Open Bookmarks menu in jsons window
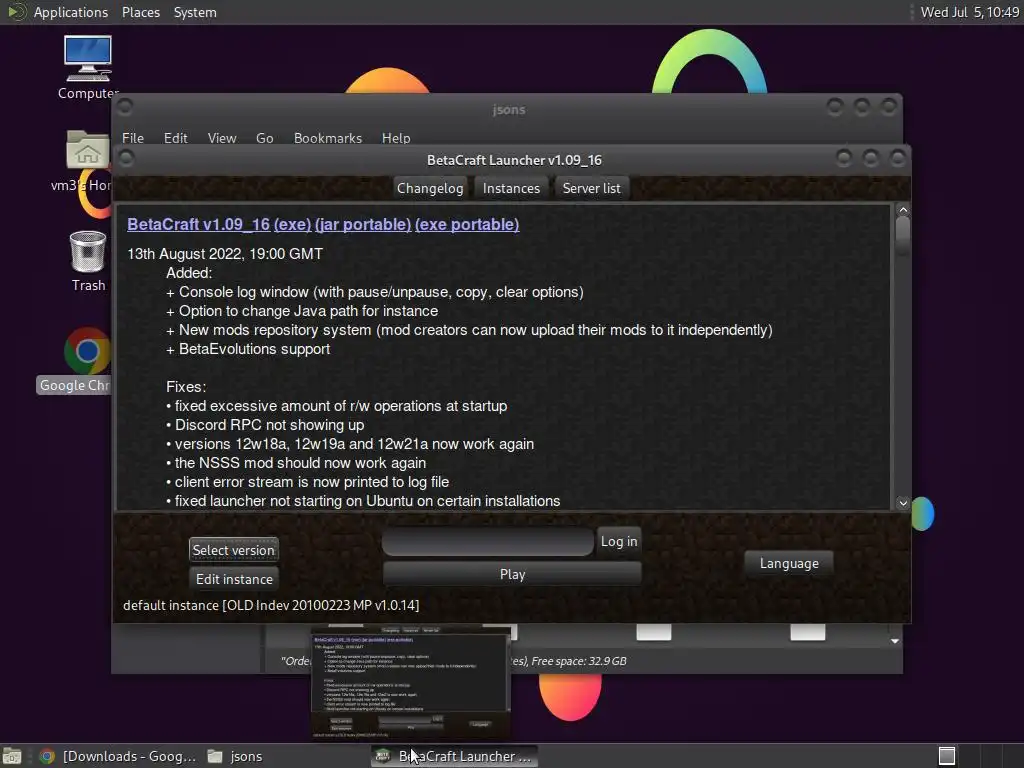1024x768 pixels. tap(328, 138)
